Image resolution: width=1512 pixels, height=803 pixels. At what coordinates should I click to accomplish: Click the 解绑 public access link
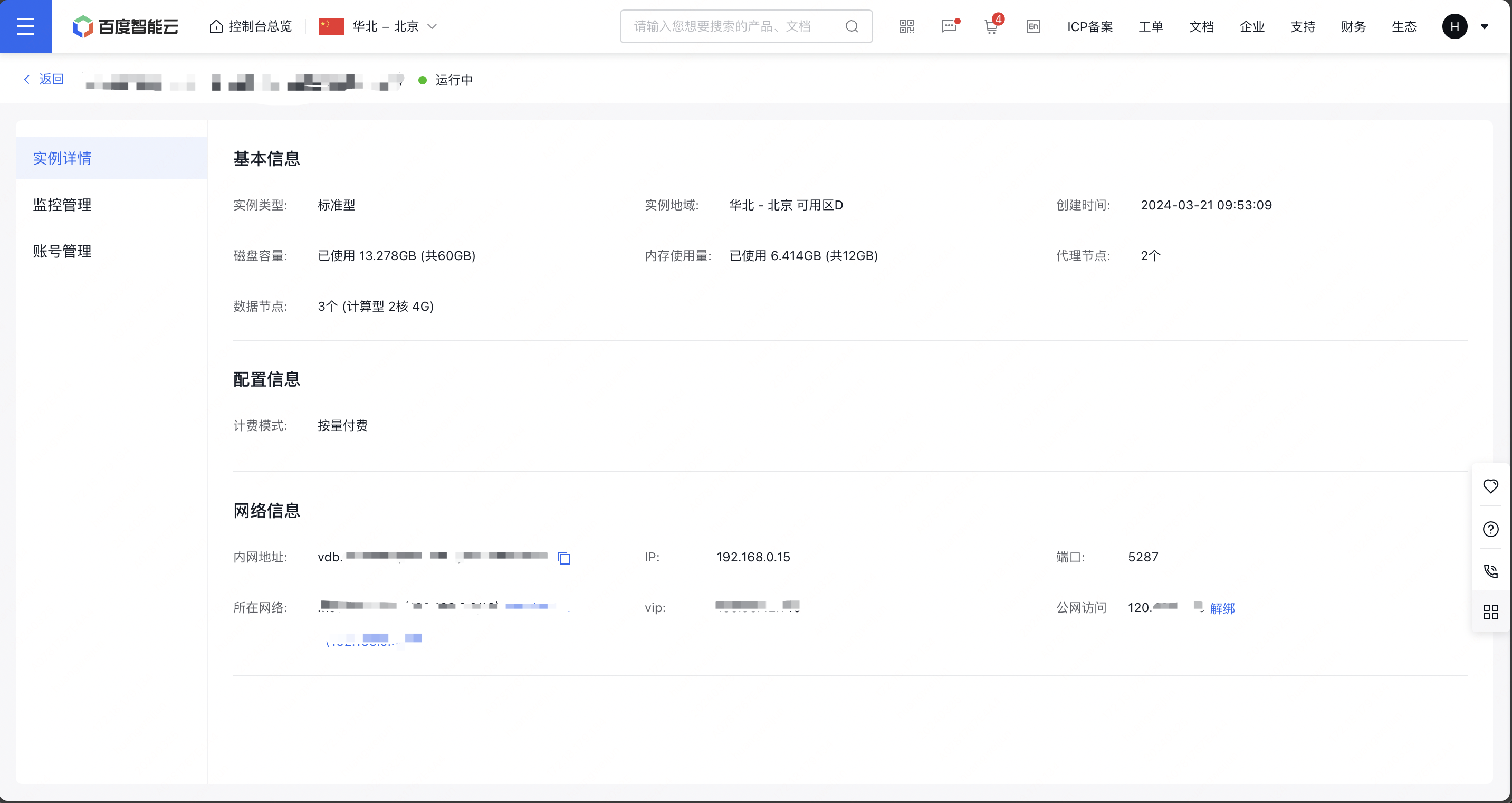point(1222,608)
